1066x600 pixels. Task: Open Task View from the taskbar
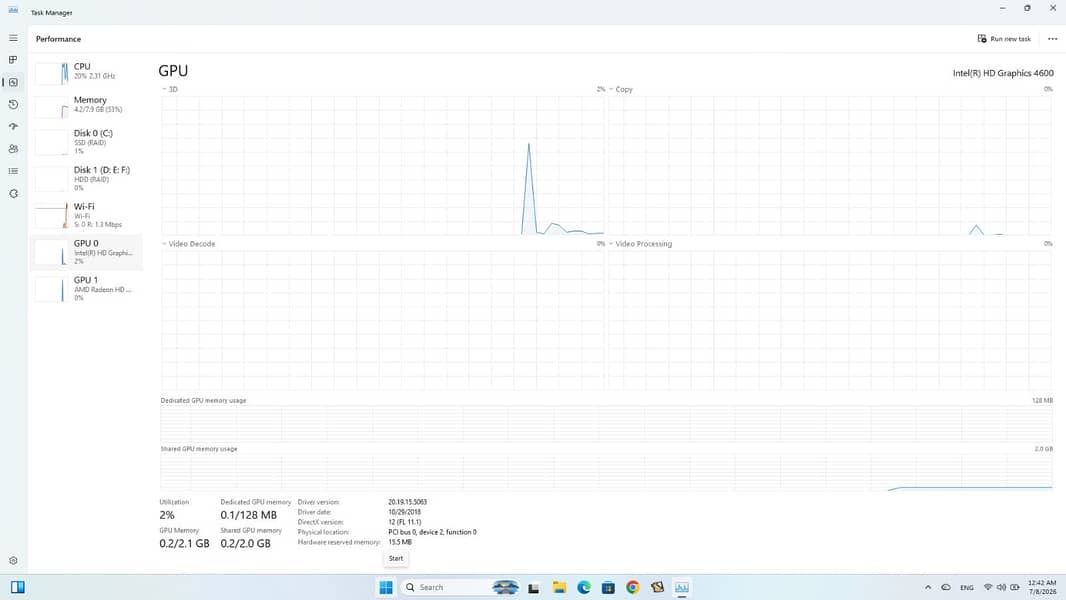coord(534,588)
